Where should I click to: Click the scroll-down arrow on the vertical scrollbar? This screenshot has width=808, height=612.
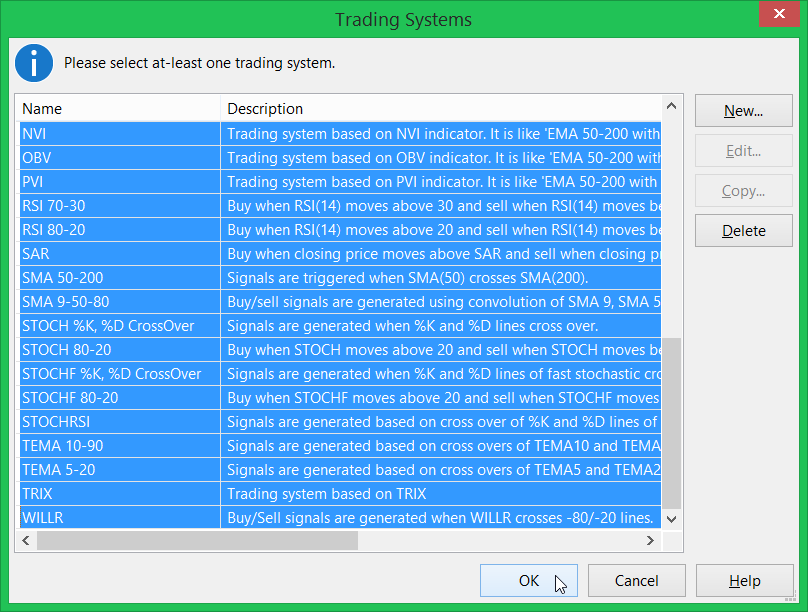pos(671,520)
